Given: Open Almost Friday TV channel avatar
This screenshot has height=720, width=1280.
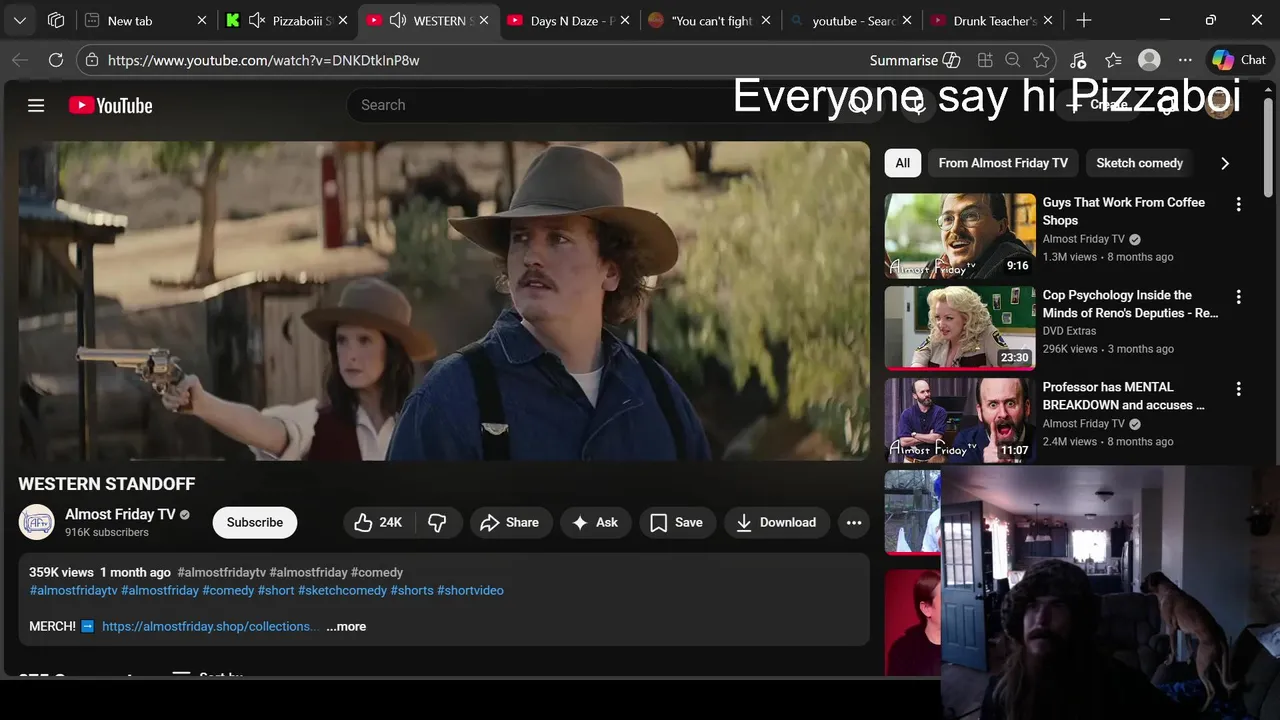Looking at the screenshot, I should 37,522.
